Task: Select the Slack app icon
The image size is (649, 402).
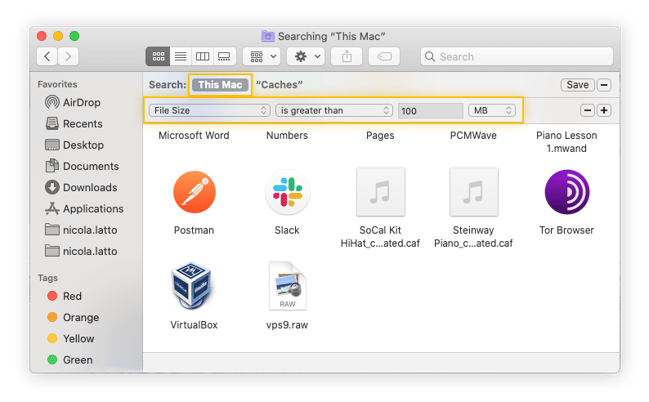Action: [x=287, y=192]
